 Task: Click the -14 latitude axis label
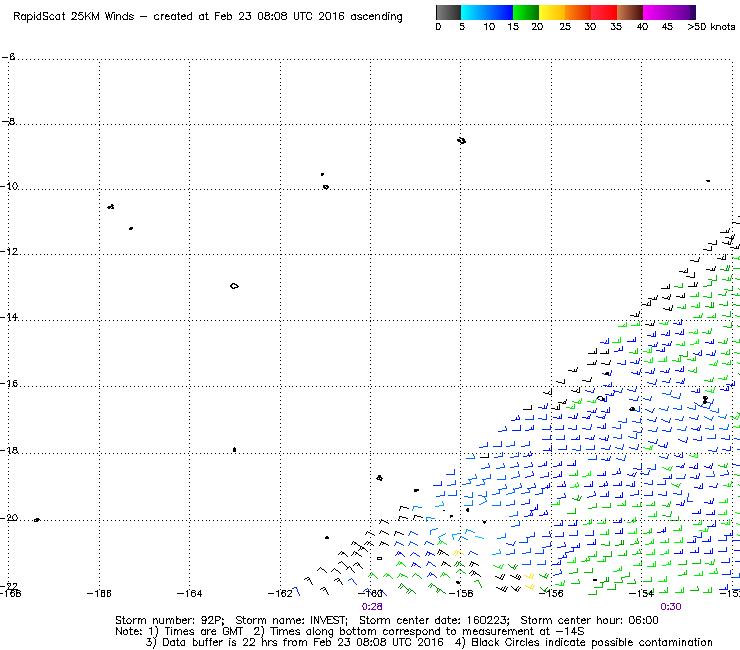click(x=9, y=317)
